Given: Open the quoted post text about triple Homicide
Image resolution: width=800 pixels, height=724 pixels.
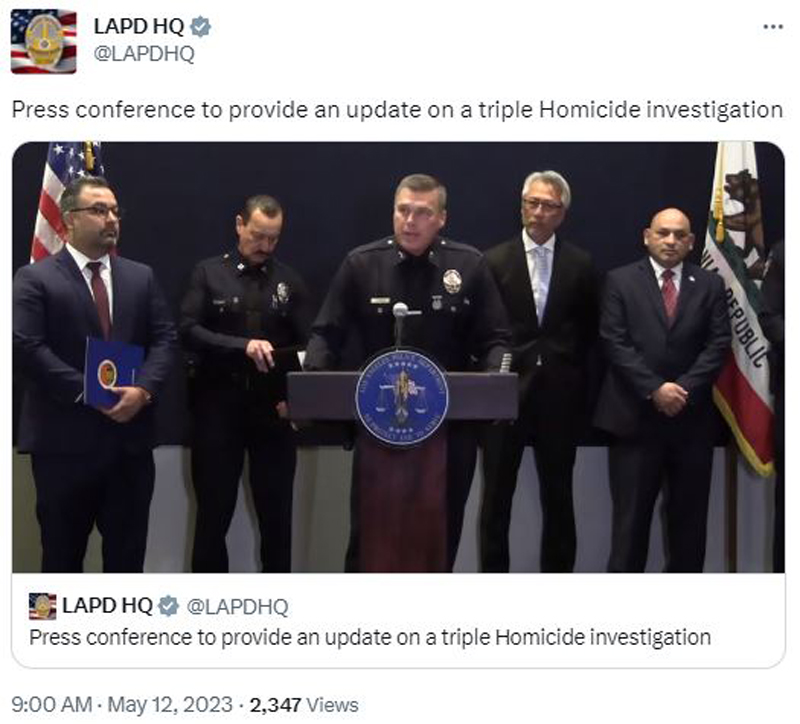Looking at the screenshot, I should [370, 638].
